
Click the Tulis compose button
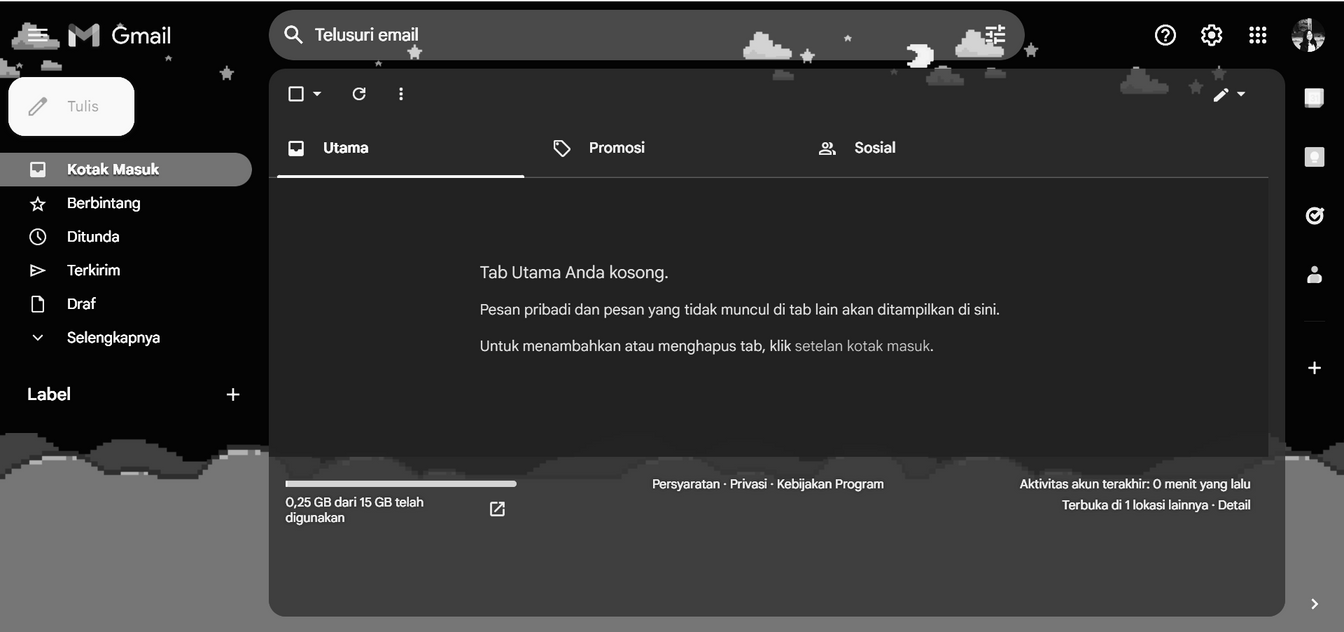pyautogui.click(x=71, y=106)
